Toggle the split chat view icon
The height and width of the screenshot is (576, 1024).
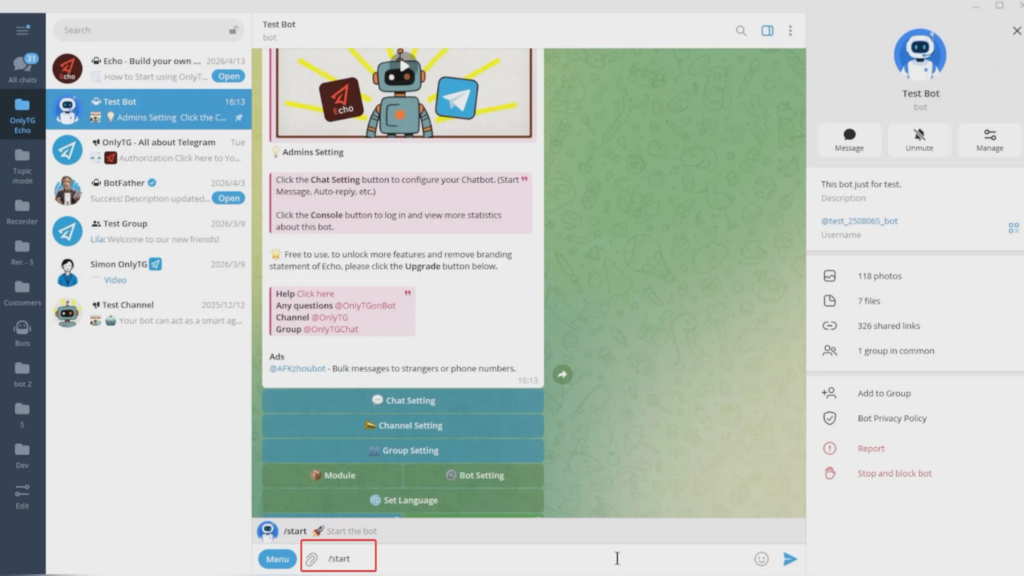tap(767, 30)
